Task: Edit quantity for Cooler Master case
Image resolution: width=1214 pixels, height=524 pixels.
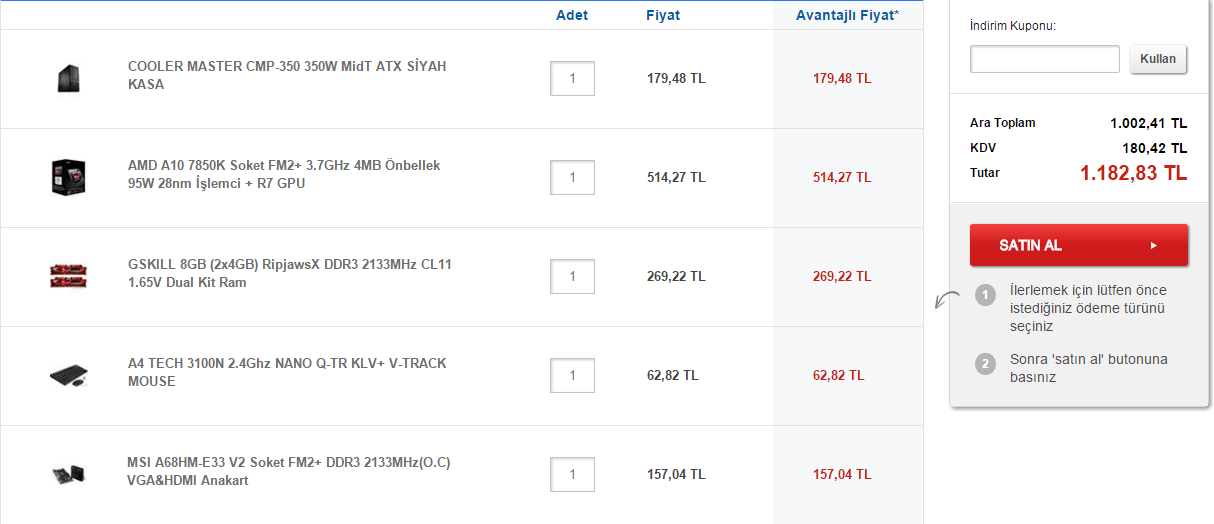Action: pyautogui.click(x=572, y=78)
